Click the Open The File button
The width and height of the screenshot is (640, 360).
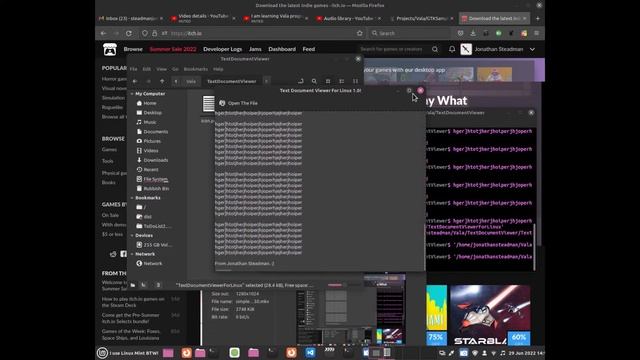click(x=238, y=103)
